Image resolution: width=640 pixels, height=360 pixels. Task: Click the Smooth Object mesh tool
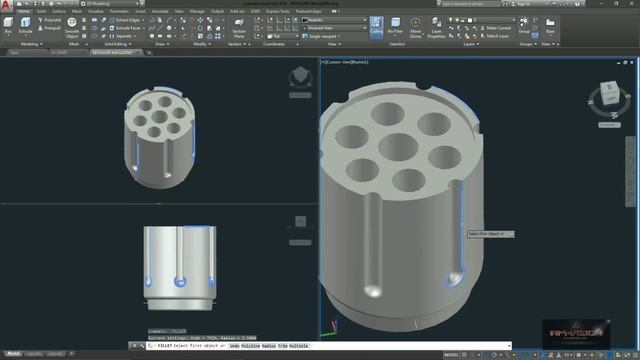pos(72,28)
